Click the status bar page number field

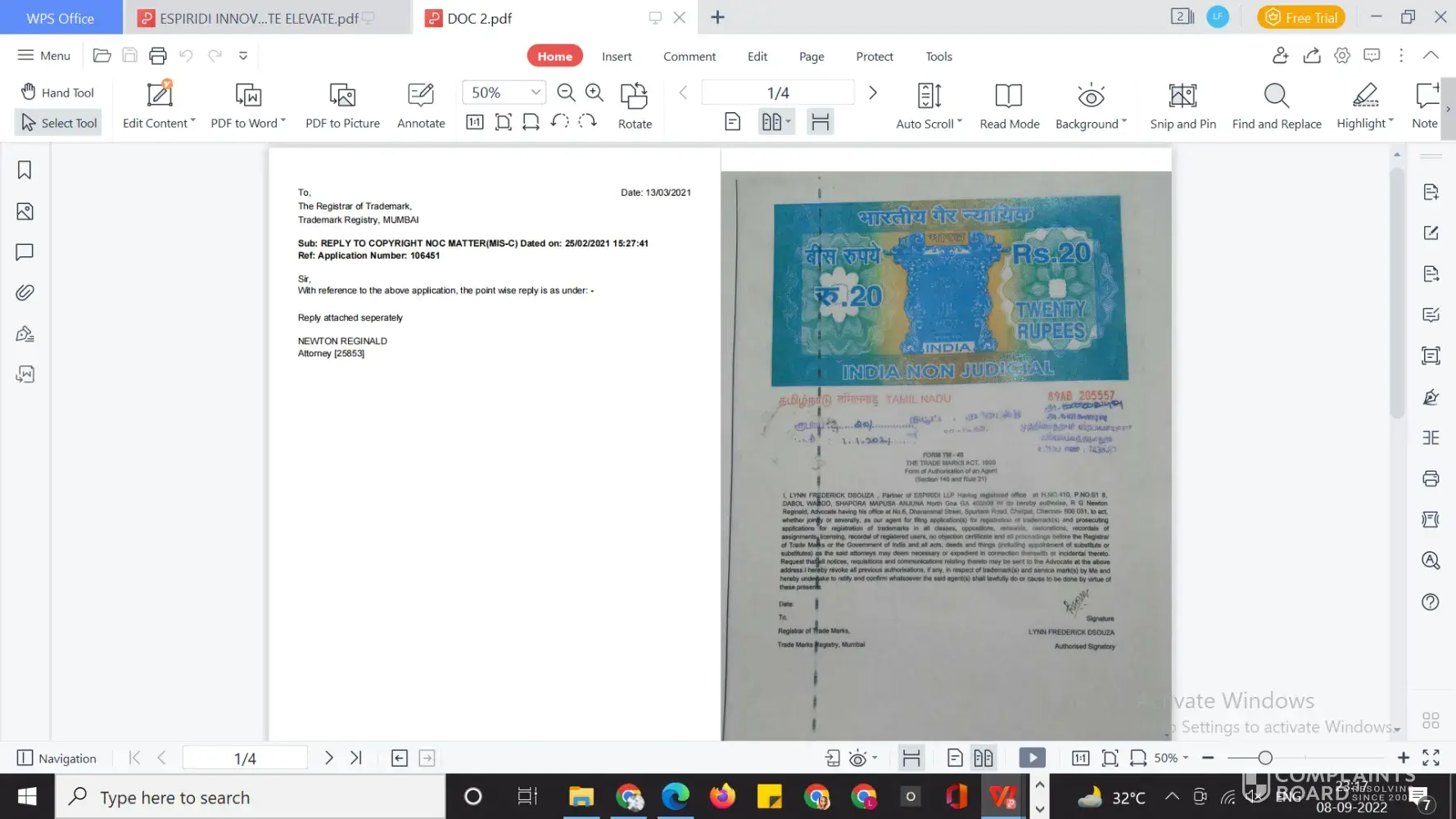click(x=245, y=758)
